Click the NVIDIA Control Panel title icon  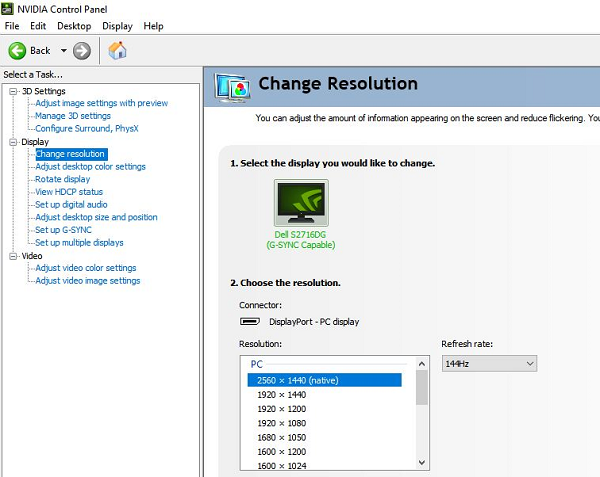(7, 9)
